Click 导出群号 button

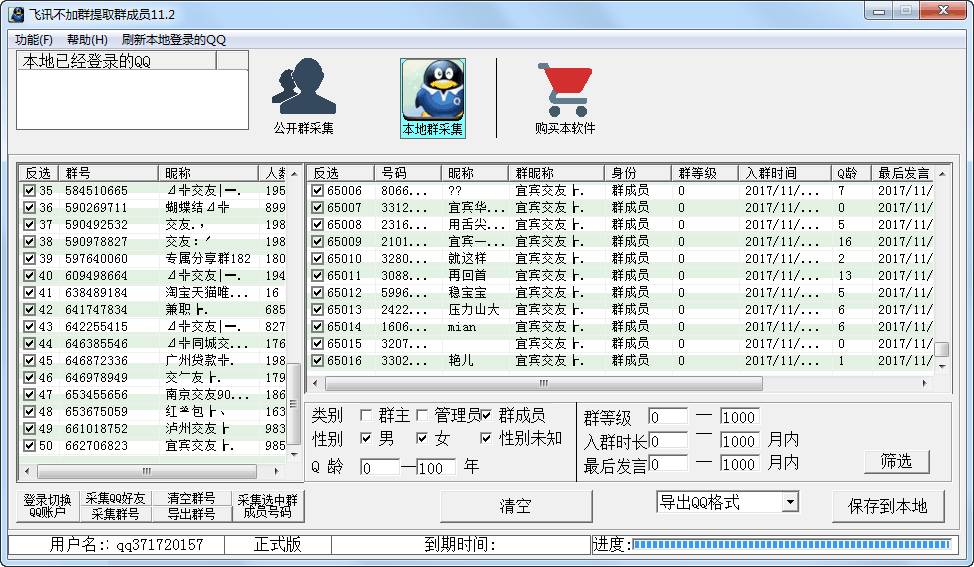coord(191,514)
